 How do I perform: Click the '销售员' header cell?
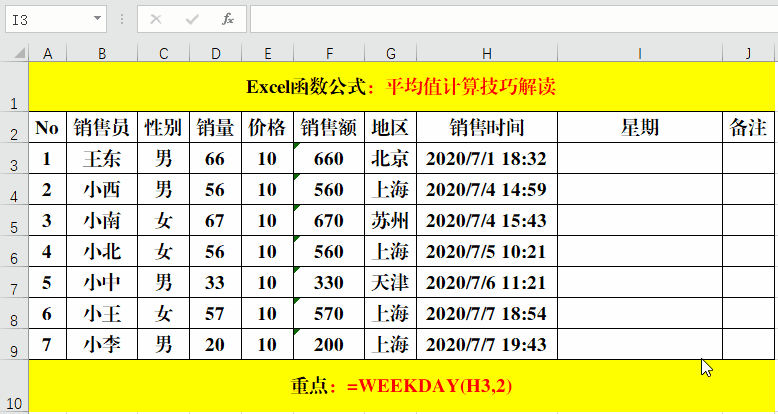tap(102, 127)
